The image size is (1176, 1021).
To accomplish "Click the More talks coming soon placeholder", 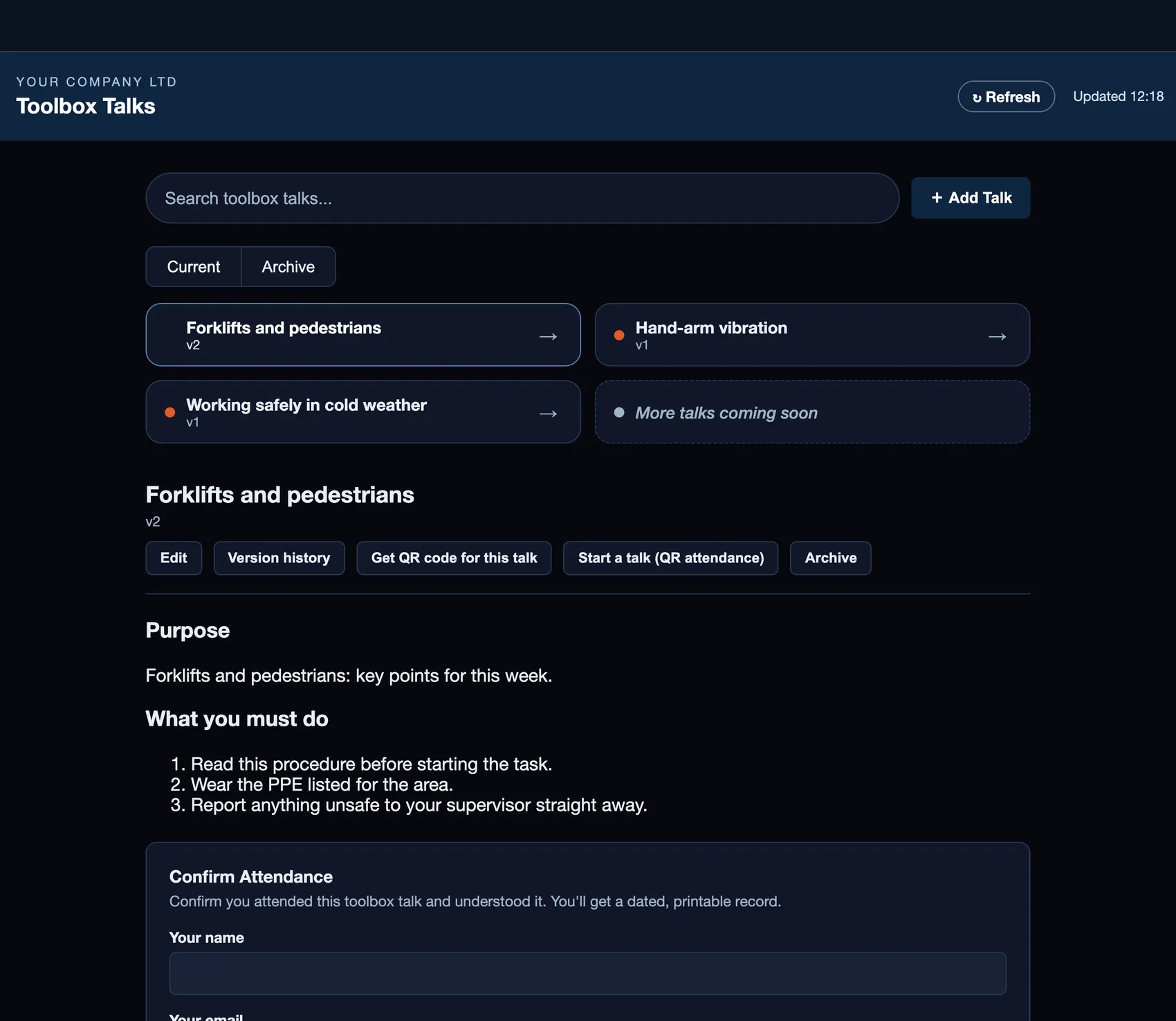I will pyautogui.click(x=812, y=412).
